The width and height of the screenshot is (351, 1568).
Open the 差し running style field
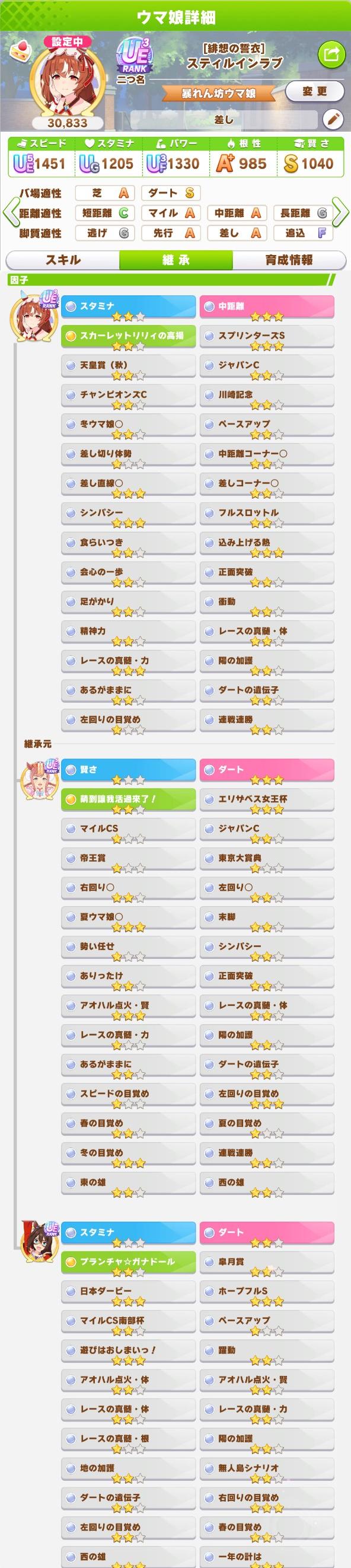[224, 119]
